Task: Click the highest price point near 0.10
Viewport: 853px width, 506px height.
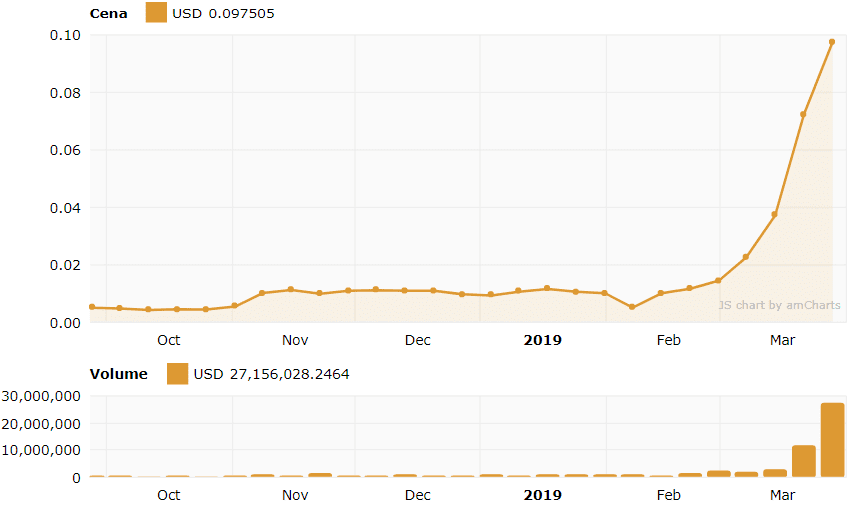Action: (832, 42)
